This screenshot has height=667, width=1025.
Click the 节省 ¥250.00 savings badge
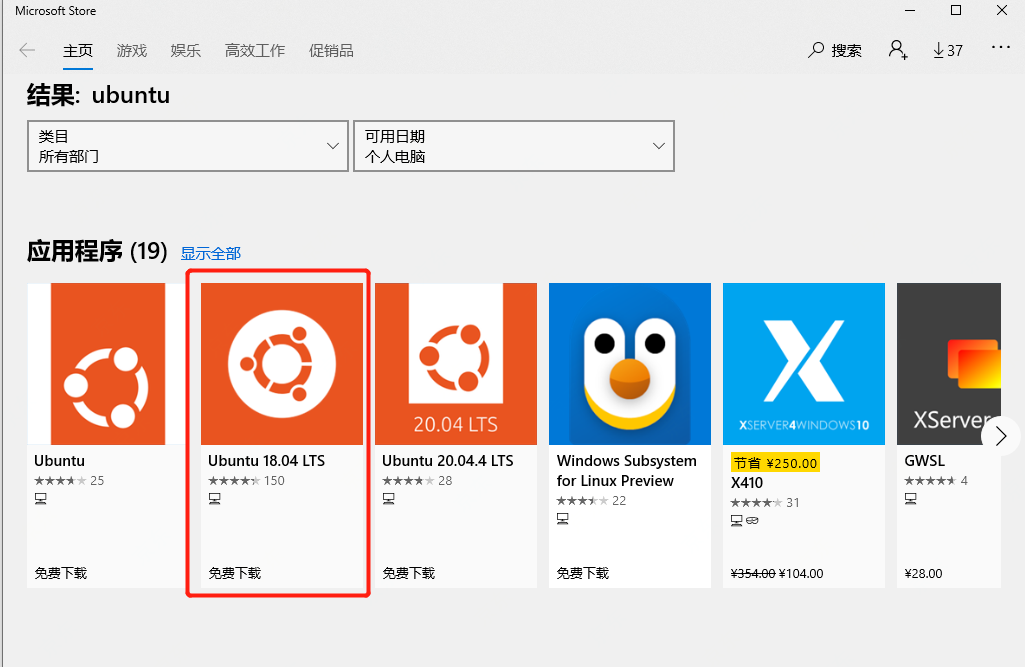coord(775,463)
